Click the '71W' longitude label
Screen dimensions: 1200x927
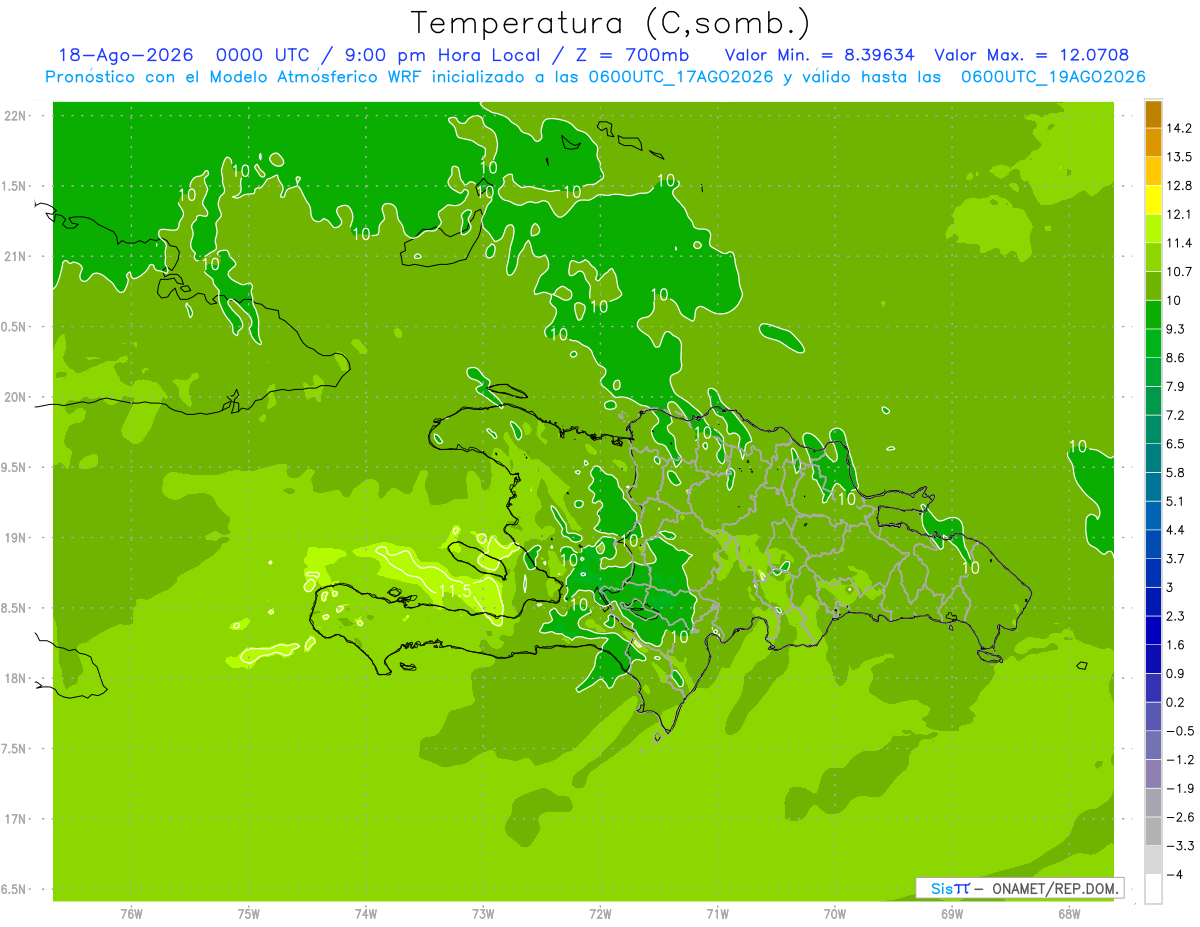(717, 915)
